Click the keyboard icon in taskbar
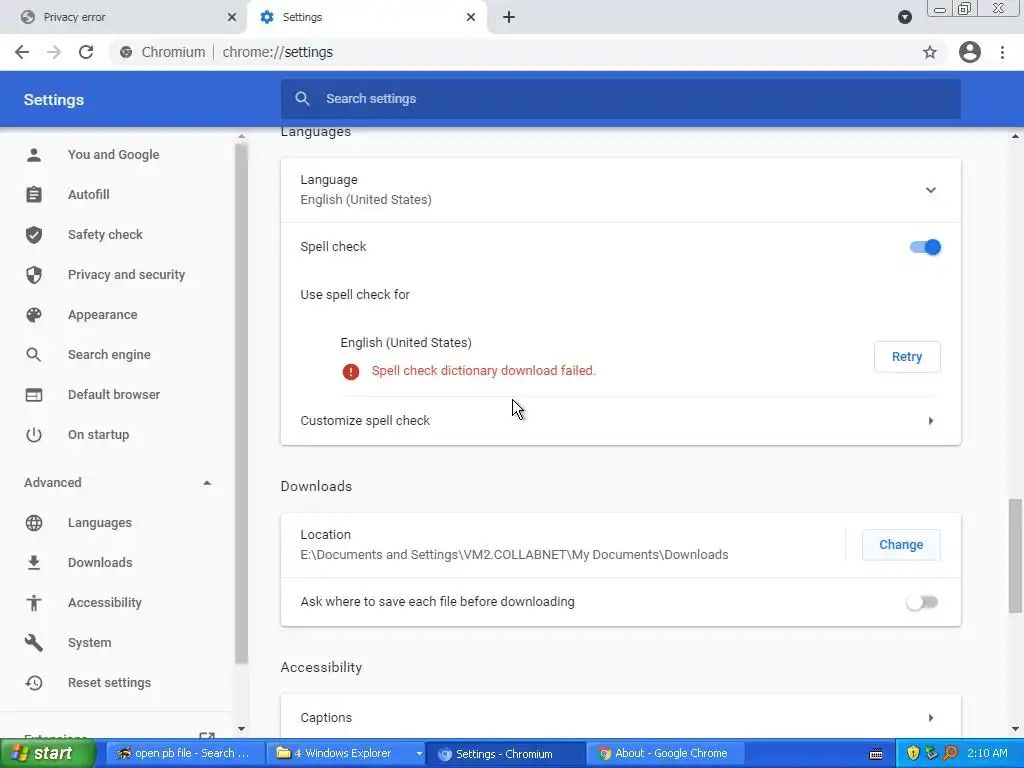 [x=876, y=754]
